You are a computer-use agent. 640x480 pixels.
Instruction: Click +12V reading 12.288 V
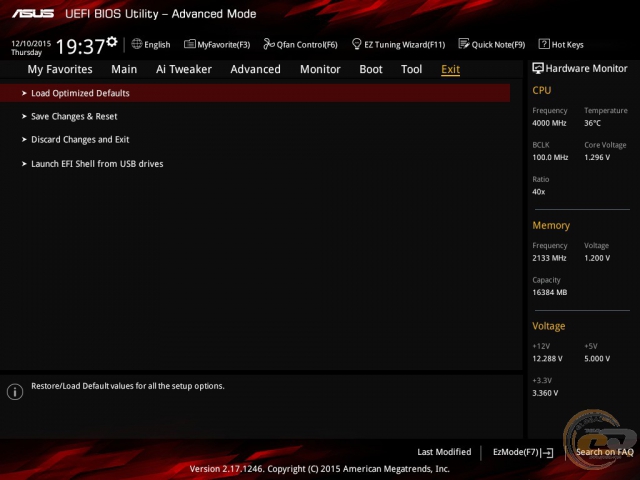547,358
